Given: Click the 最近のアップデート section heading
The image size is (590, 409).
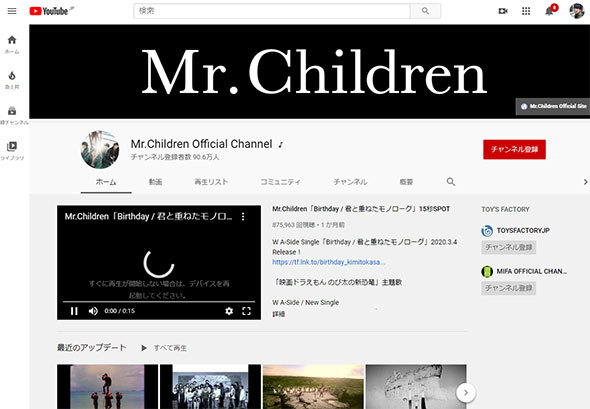Looking at the screenshot, I should (x=91, y=348).
